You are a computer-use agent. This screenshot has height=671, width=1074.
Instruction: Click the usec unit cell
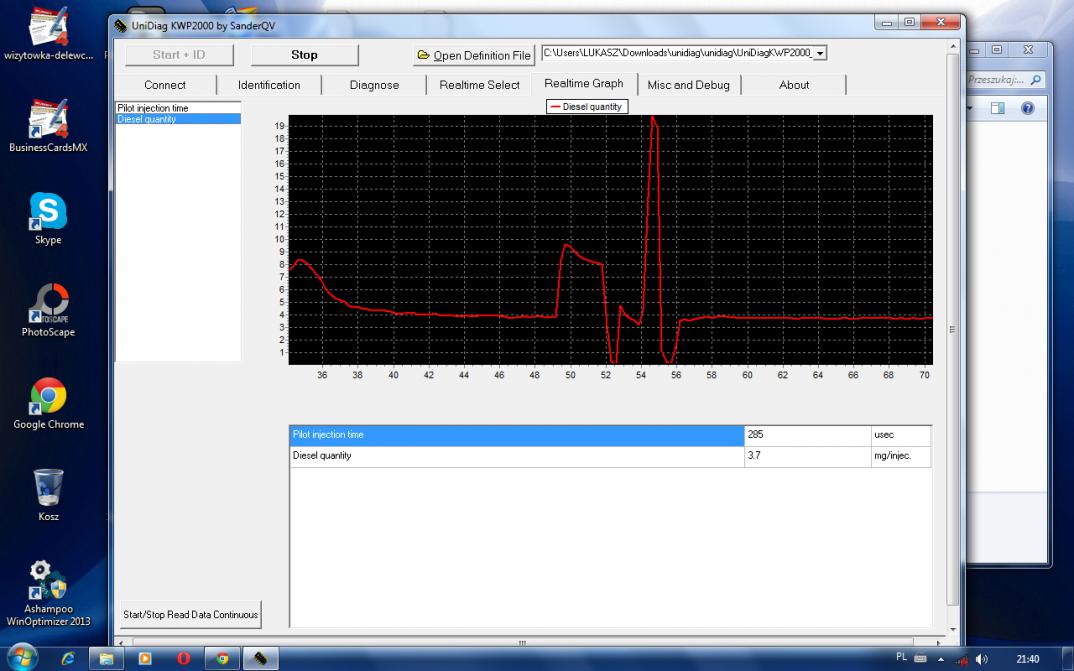pos(901,435)
